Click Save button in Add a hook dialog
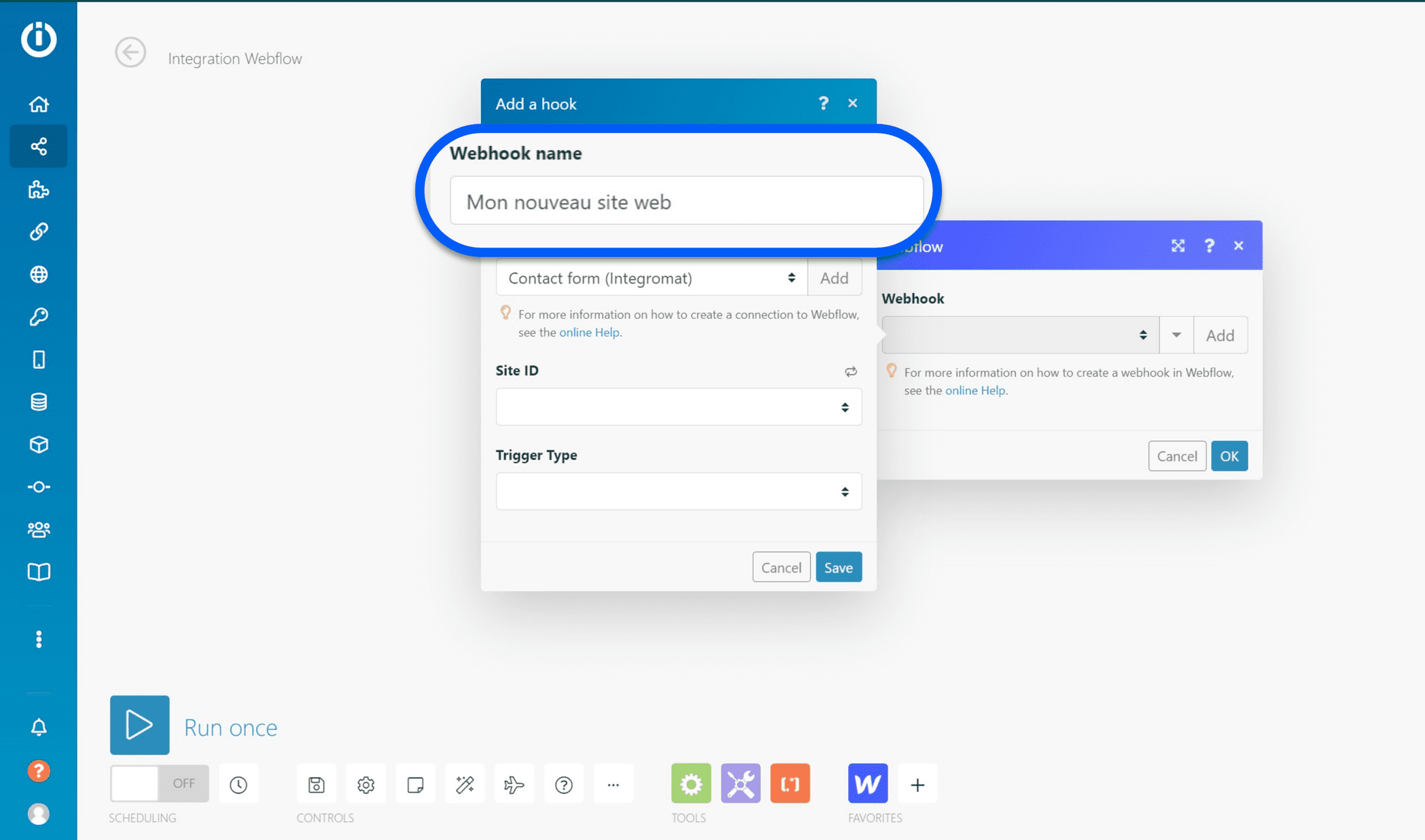Image resolution: width=1425 pixels, height=840 pixels. 838,567
